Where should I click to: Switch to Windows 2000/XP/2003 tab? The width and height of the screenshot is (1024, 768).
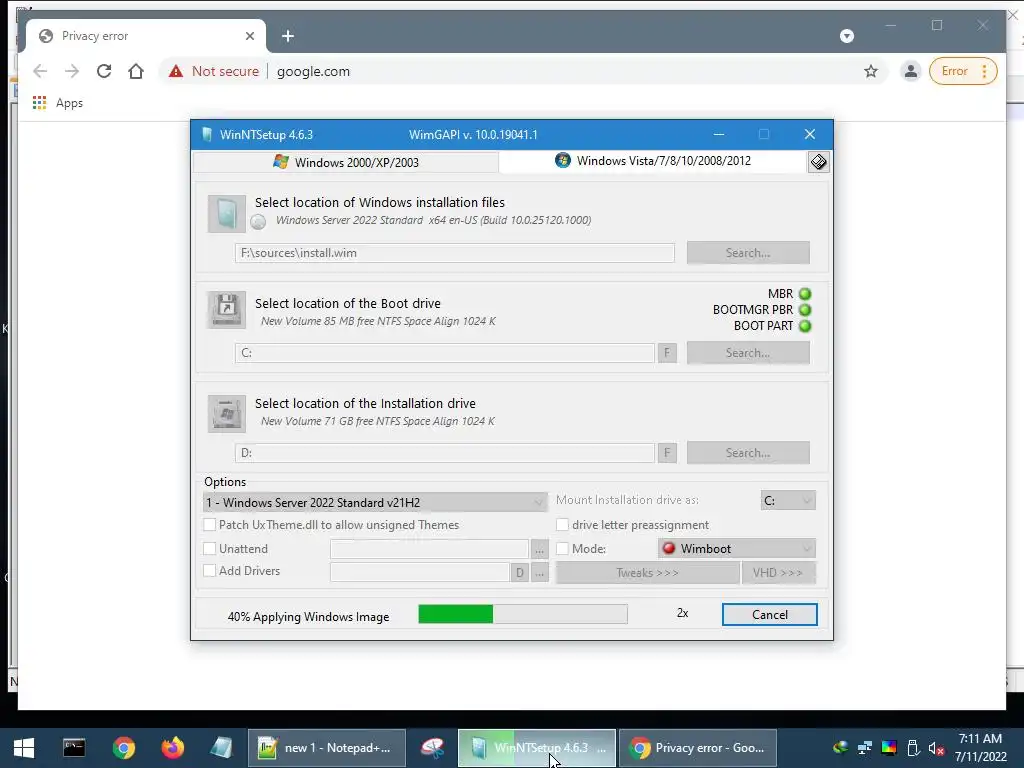point(346,162)
